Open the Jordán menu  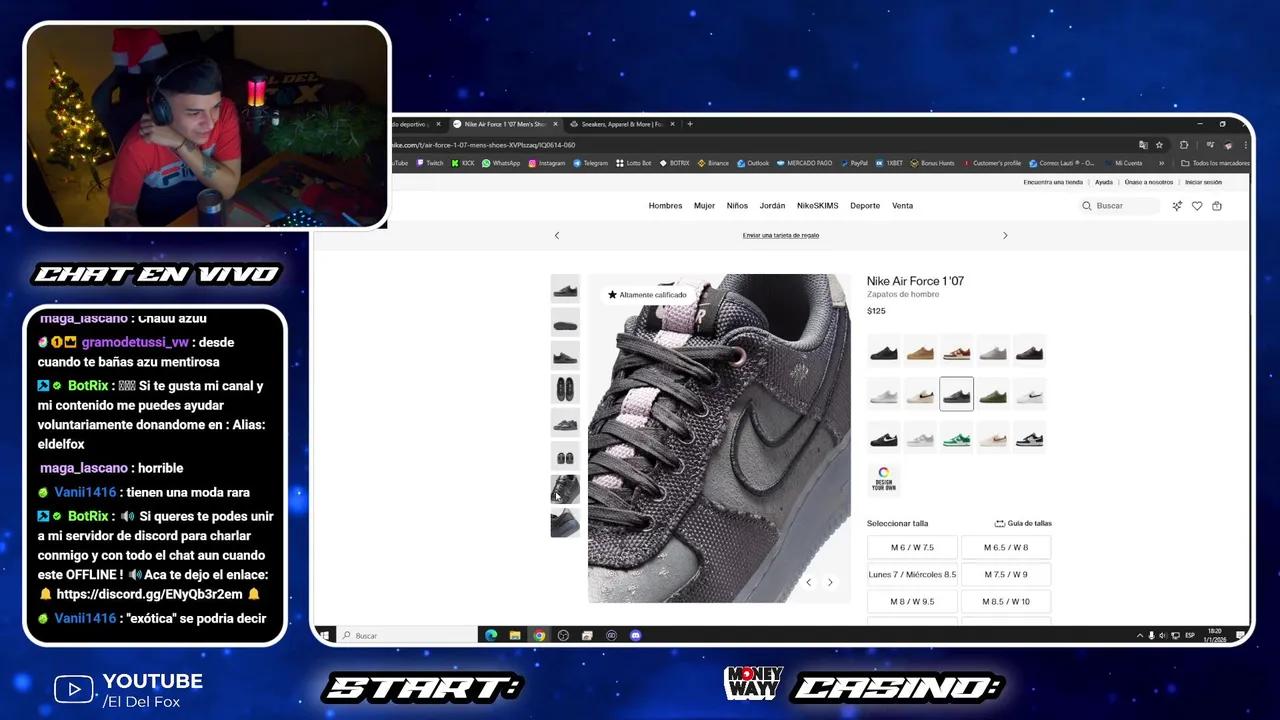[x=772, y=206]
